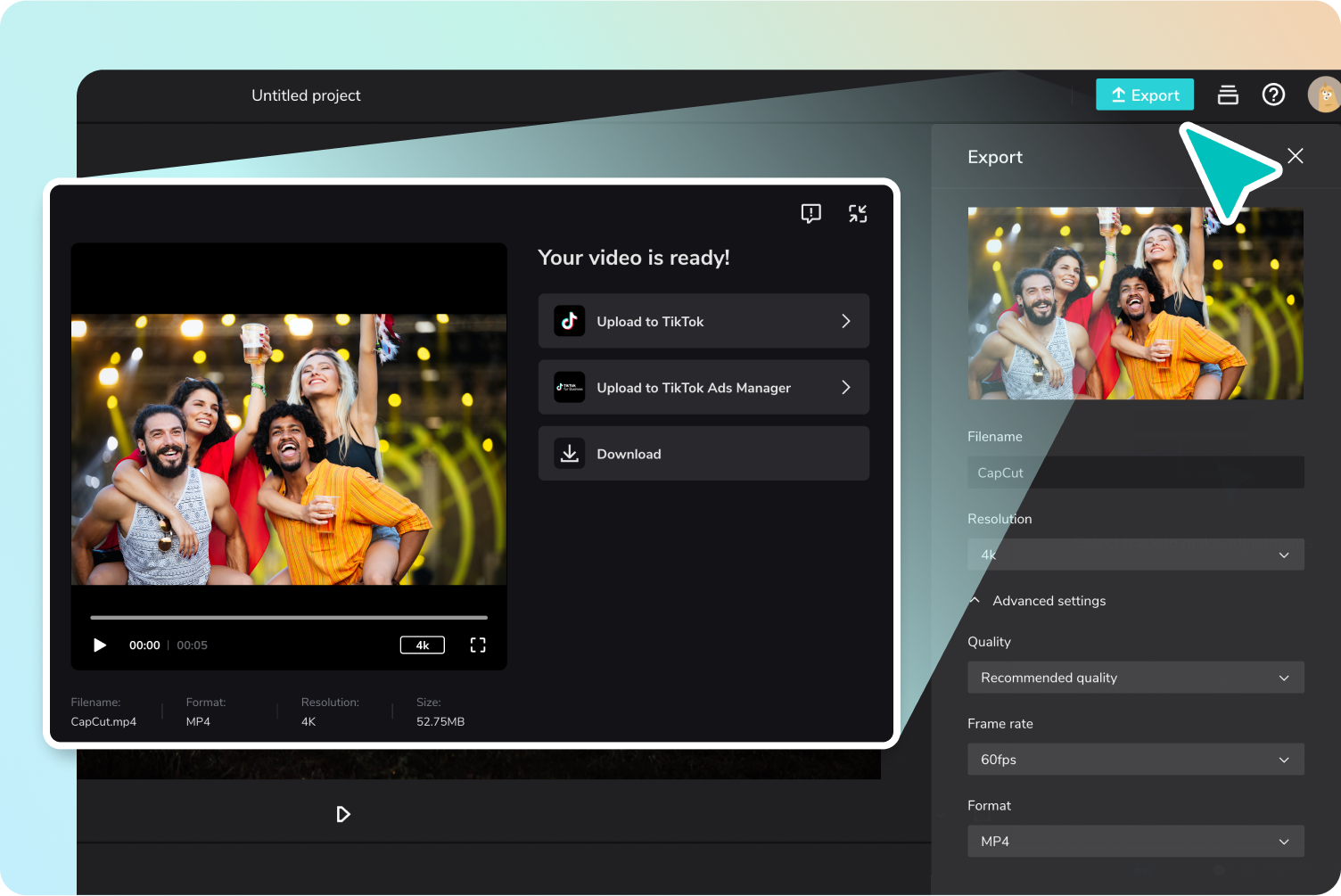This screenshot has height=896, width=1341.
Task: Click the 00:00 current time text
Action: tap(144, 645)
